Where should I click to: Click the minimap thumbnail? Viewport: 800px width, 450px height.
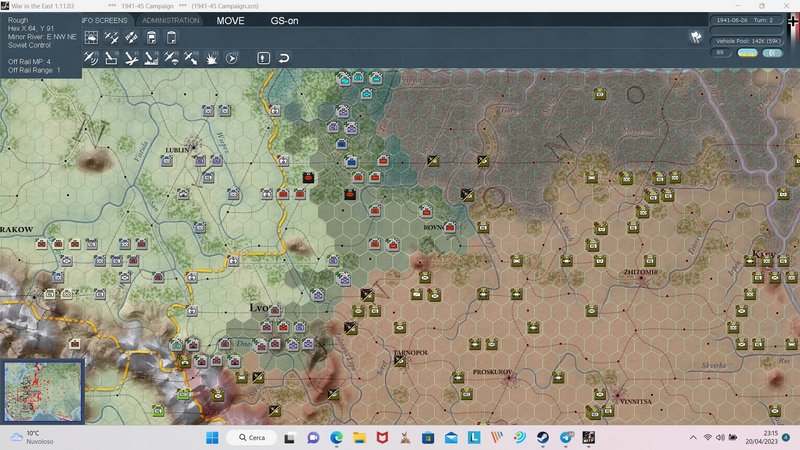coord(43,391)
